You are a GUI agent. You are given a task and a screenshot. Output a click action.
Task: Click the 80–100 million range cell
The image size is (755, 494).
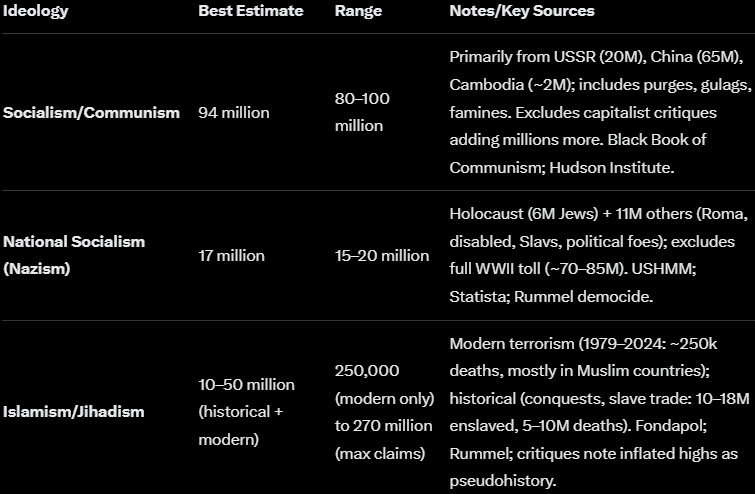click(x=362, y=112)
